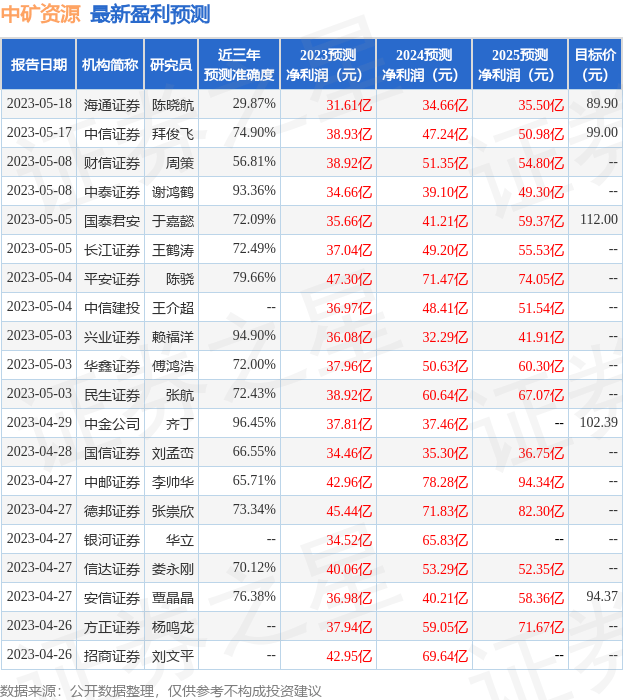Click the date 2023-04-29

[x=39, y=422]
